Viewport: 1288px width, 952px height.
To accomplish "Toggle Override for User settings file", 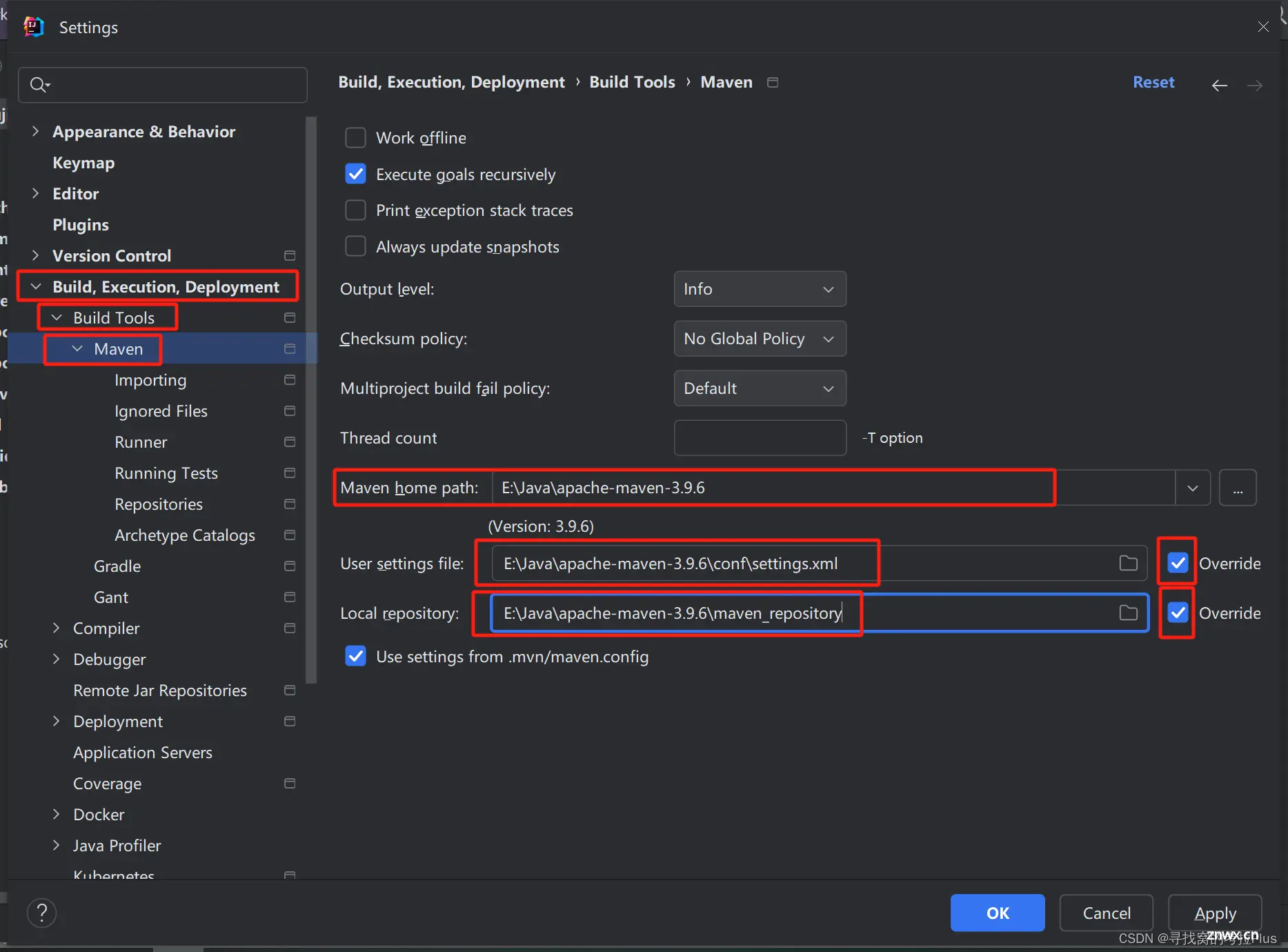I will click(x=1178, y=563).
